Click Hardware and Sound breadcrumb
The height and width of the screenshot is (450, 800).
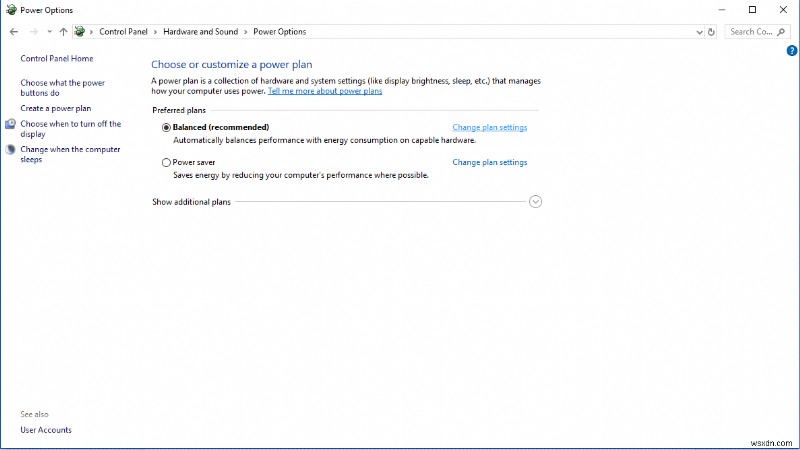pos(201,32)
